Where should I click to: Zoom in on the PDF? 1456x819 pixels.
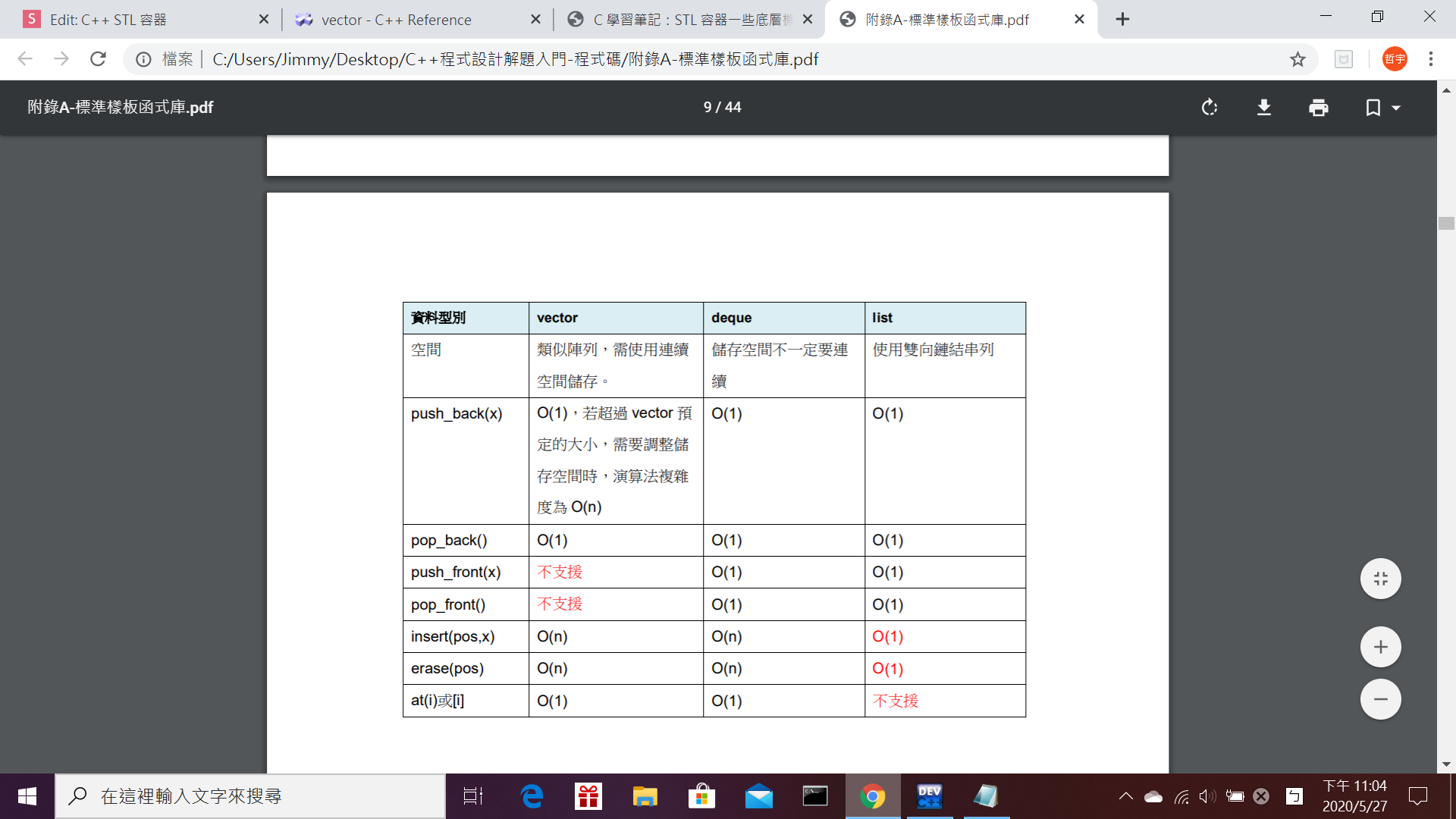coord(1380,647)
